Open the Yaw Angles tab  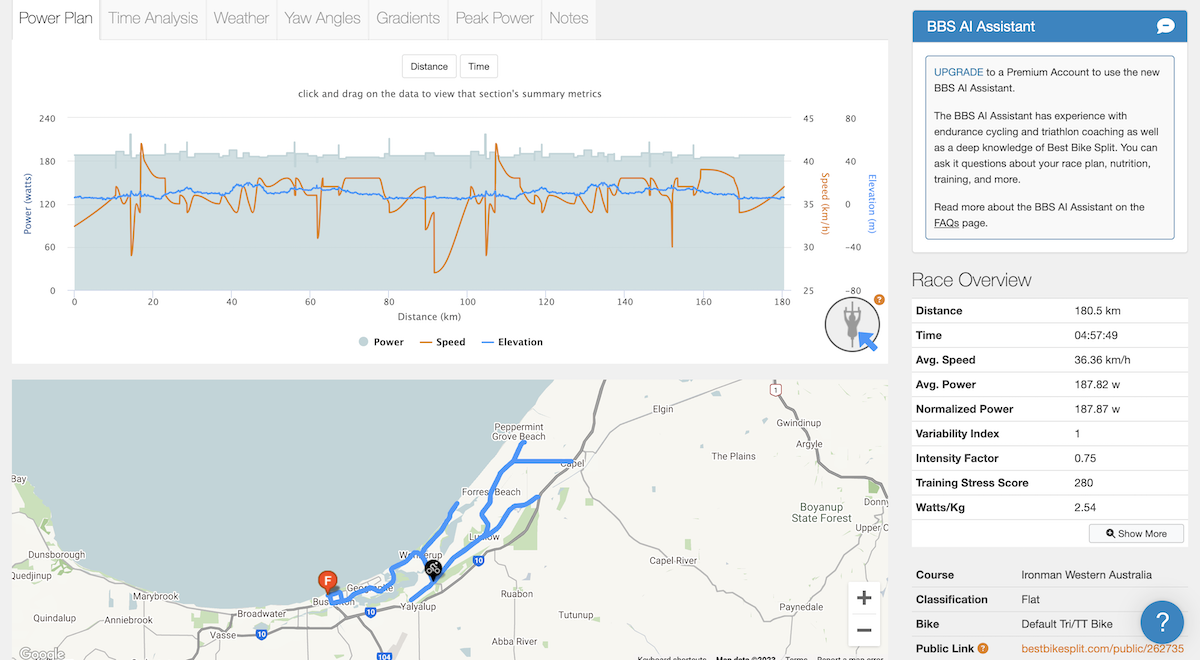pyautogui.click(x=322, y=18)
